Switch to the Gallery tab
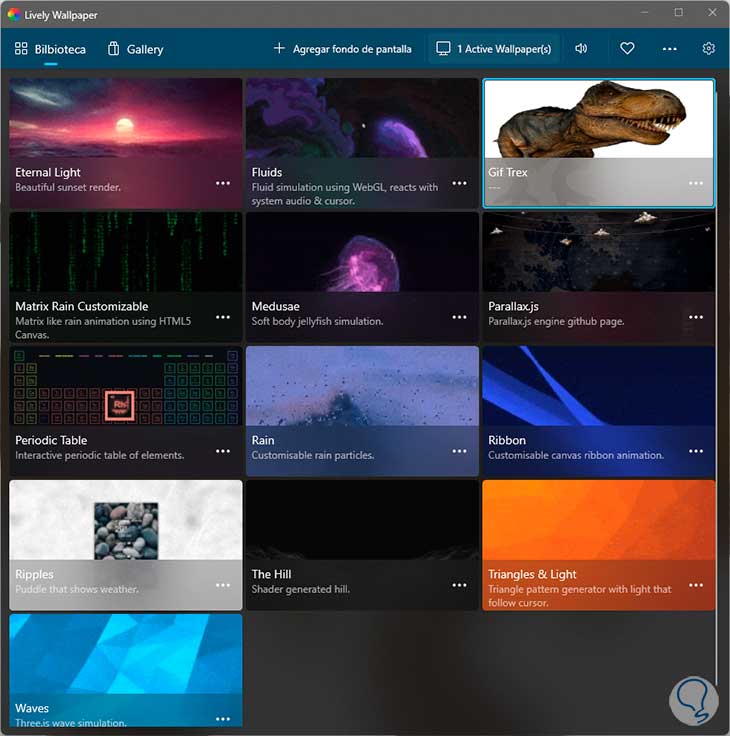The image size is (730, 736). pyautogui.click(x=135, y=49)
